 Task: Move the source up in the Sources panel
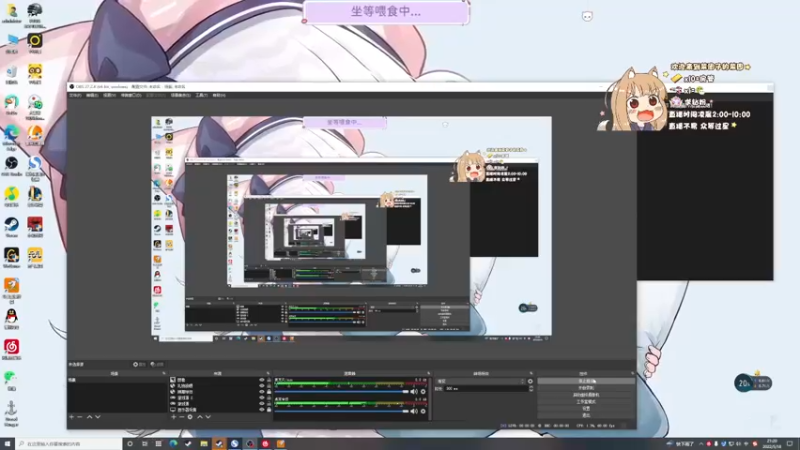coord(199,417)
